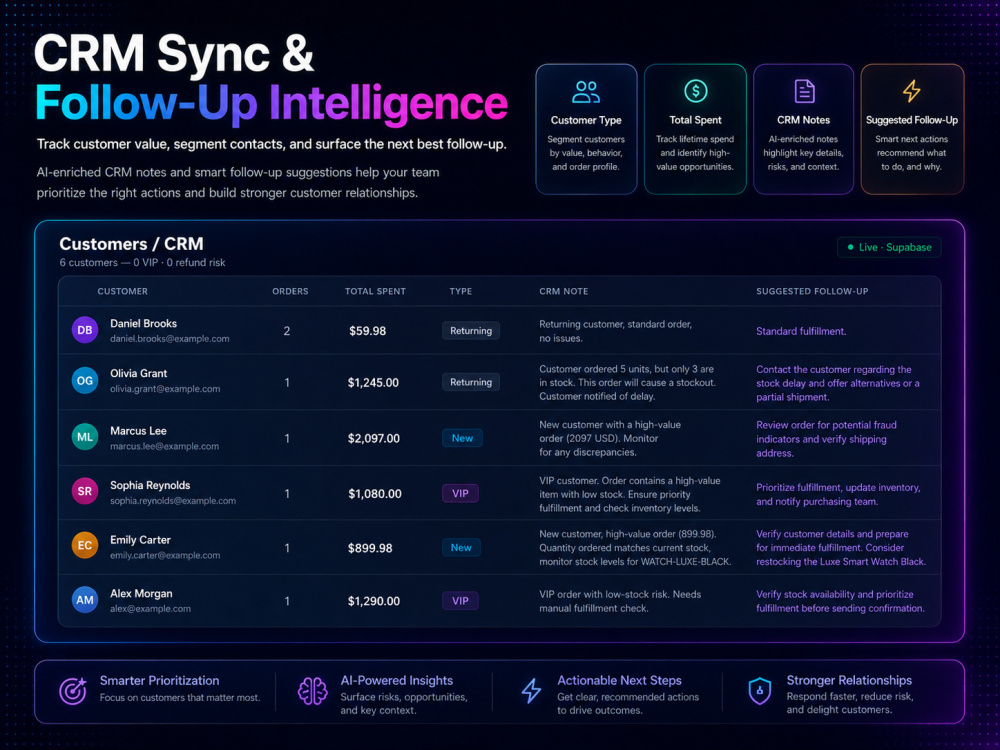Click the name Alex Morgan
1000x750 pixels.
(x=141, y=594)
